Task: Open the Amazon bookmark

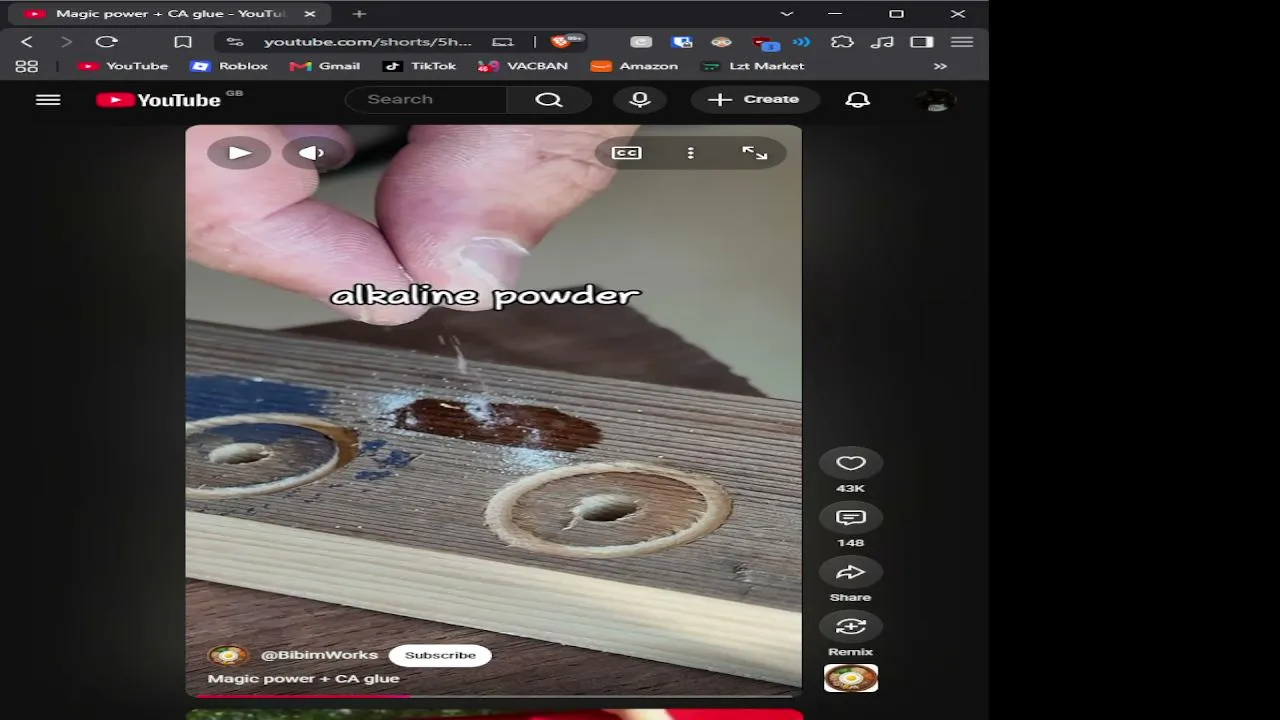Action: point(635,66)
